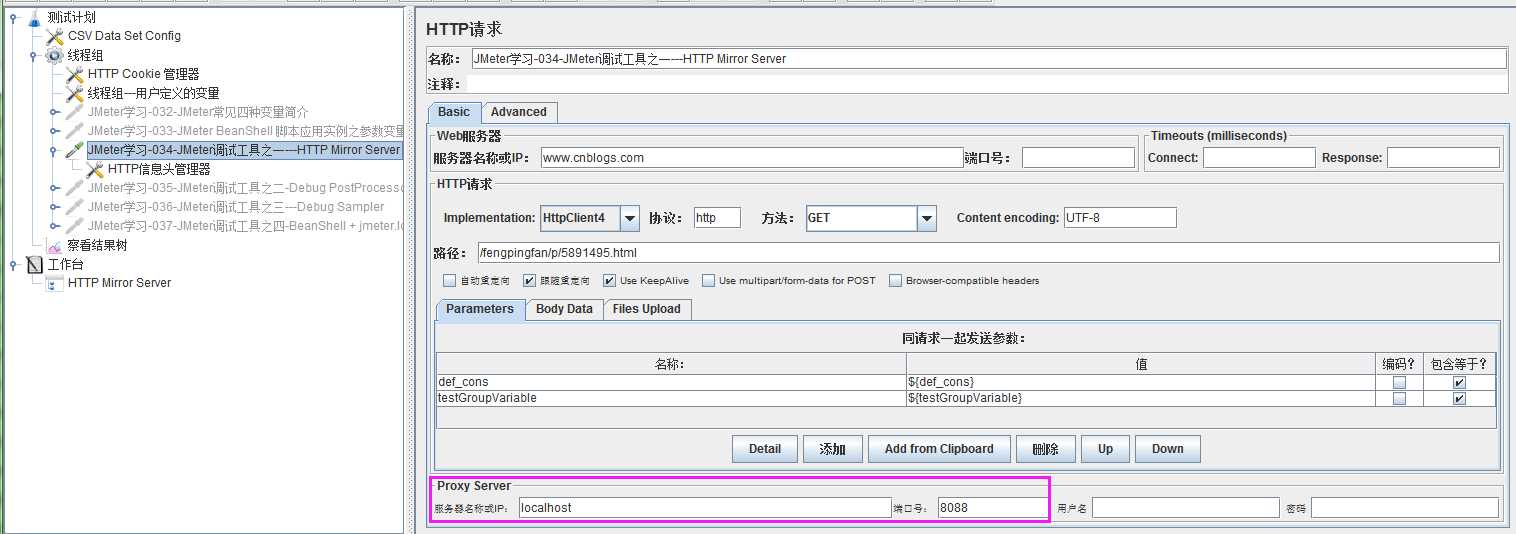The width and height of the screenshot is (1516, 534).
Task: Click the 工作台 workbench icon
Action: pyautogui.click(x=34, y=264)
